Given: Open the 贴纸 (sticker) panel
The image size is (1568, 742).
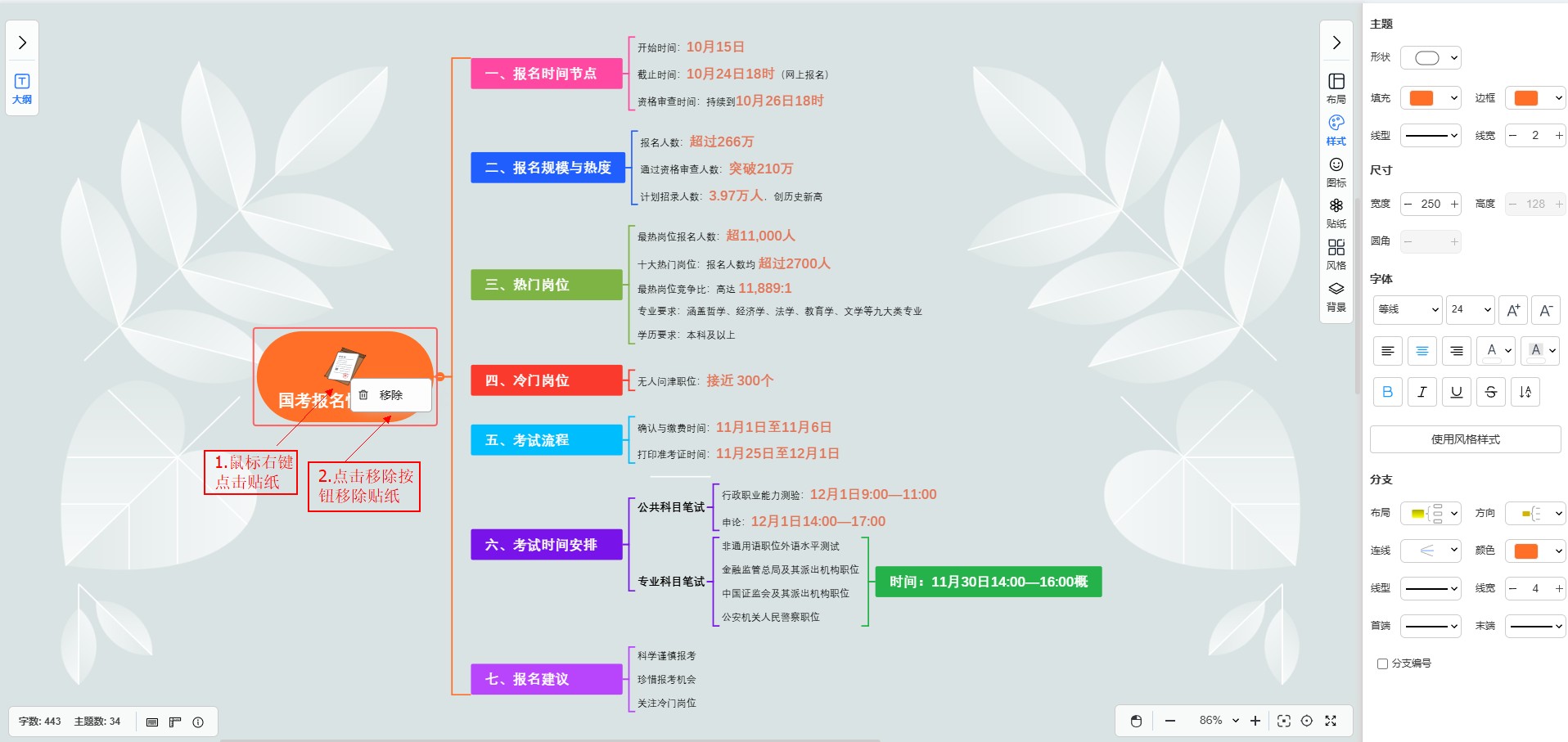Looking at the screenshot, I should [x=1336, y=212].
